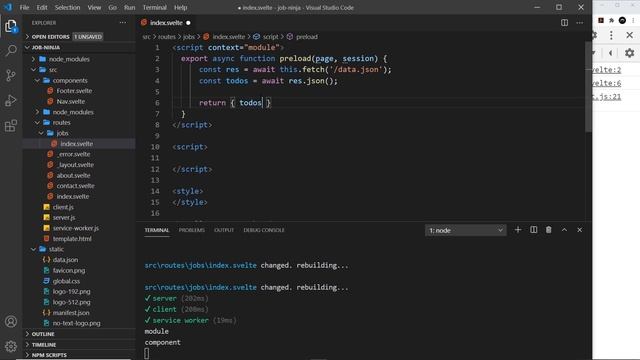The width and height of the screenshot is (640, 360).
Task: Open Nav.svelte file
Action: tap(80, 101)
